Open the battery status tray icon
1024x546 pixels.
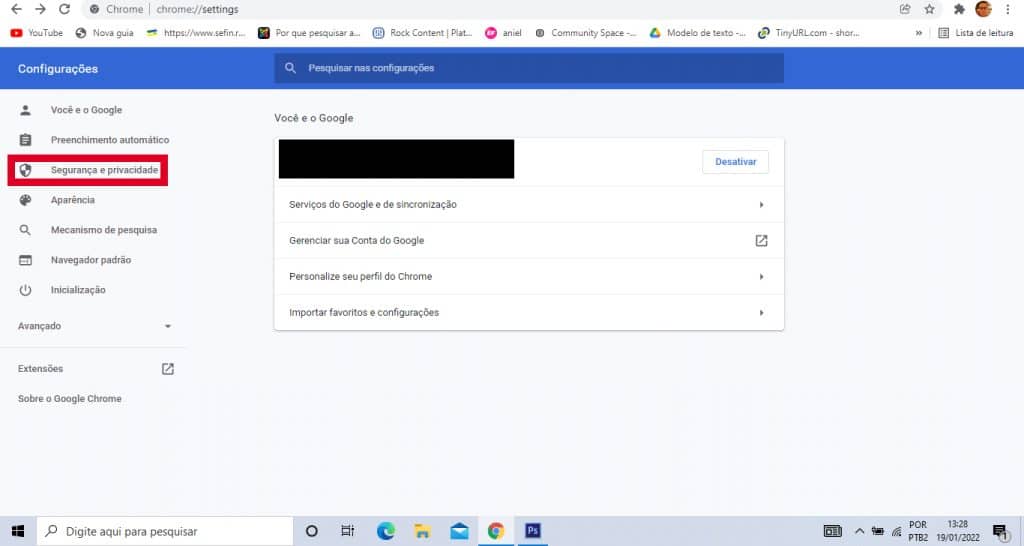pyautogui.click(x=878, y=531)
